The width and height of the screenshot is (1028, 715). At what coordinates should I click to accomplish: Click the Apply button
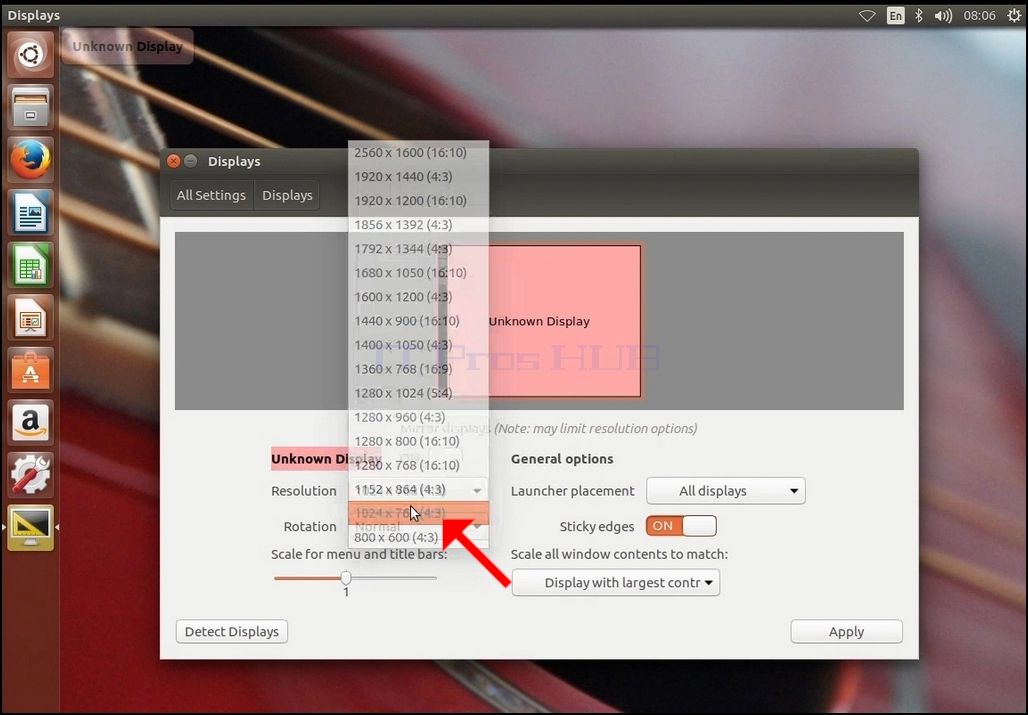point(846,632)
